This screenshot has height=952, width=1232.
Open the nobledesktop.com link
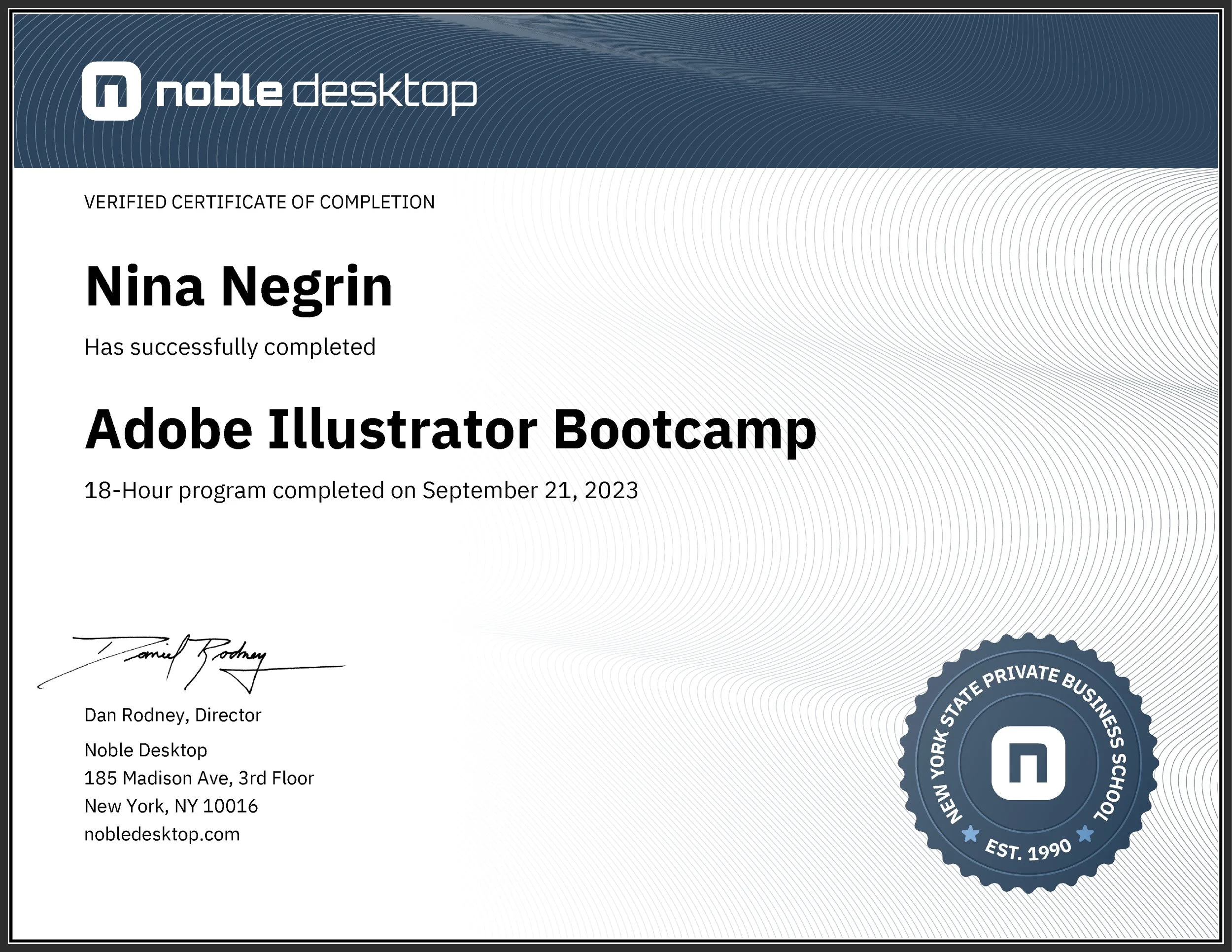pos(162,834)
